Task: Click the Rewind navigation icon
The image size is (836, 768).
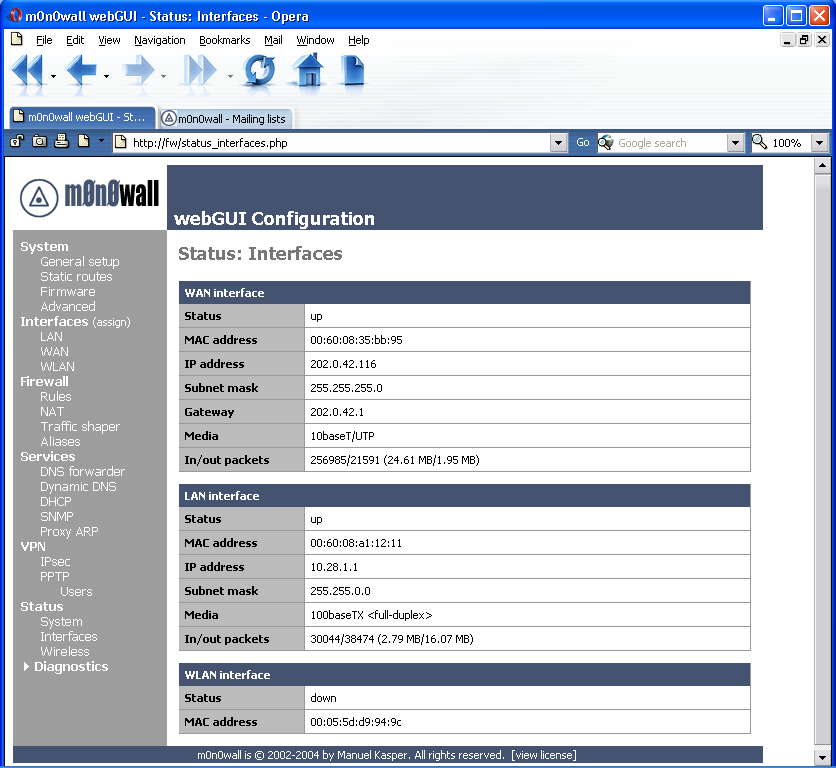Action: (x=25, y=71)
